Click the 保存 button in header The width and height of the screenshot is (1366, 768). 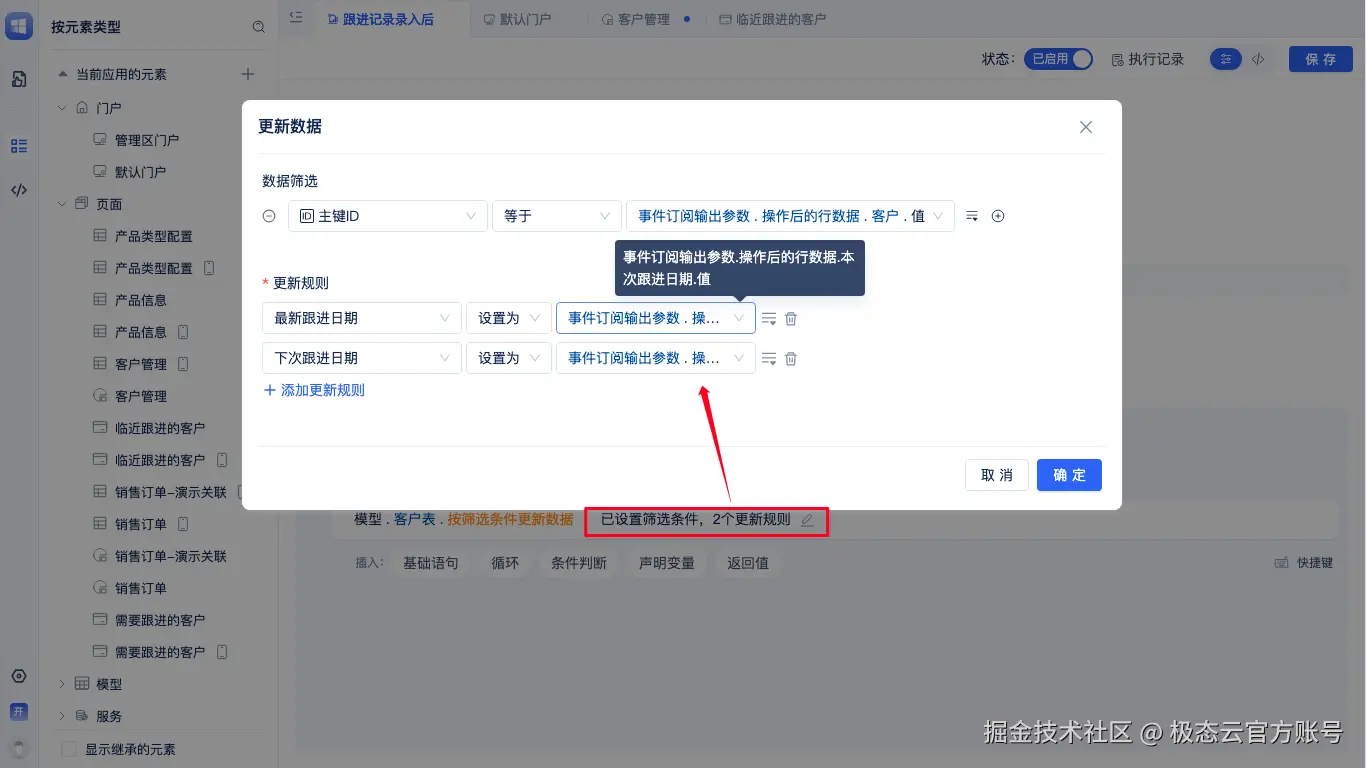coord(1320,59)
